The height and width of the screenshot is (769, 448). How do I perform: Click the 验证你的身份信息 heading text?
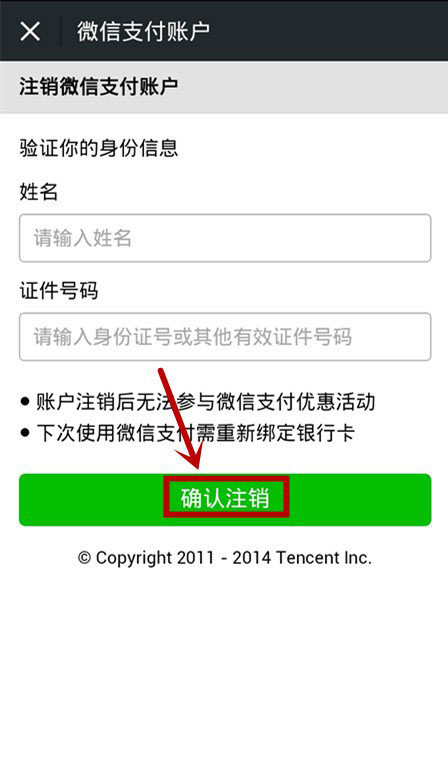pos(99,148)
